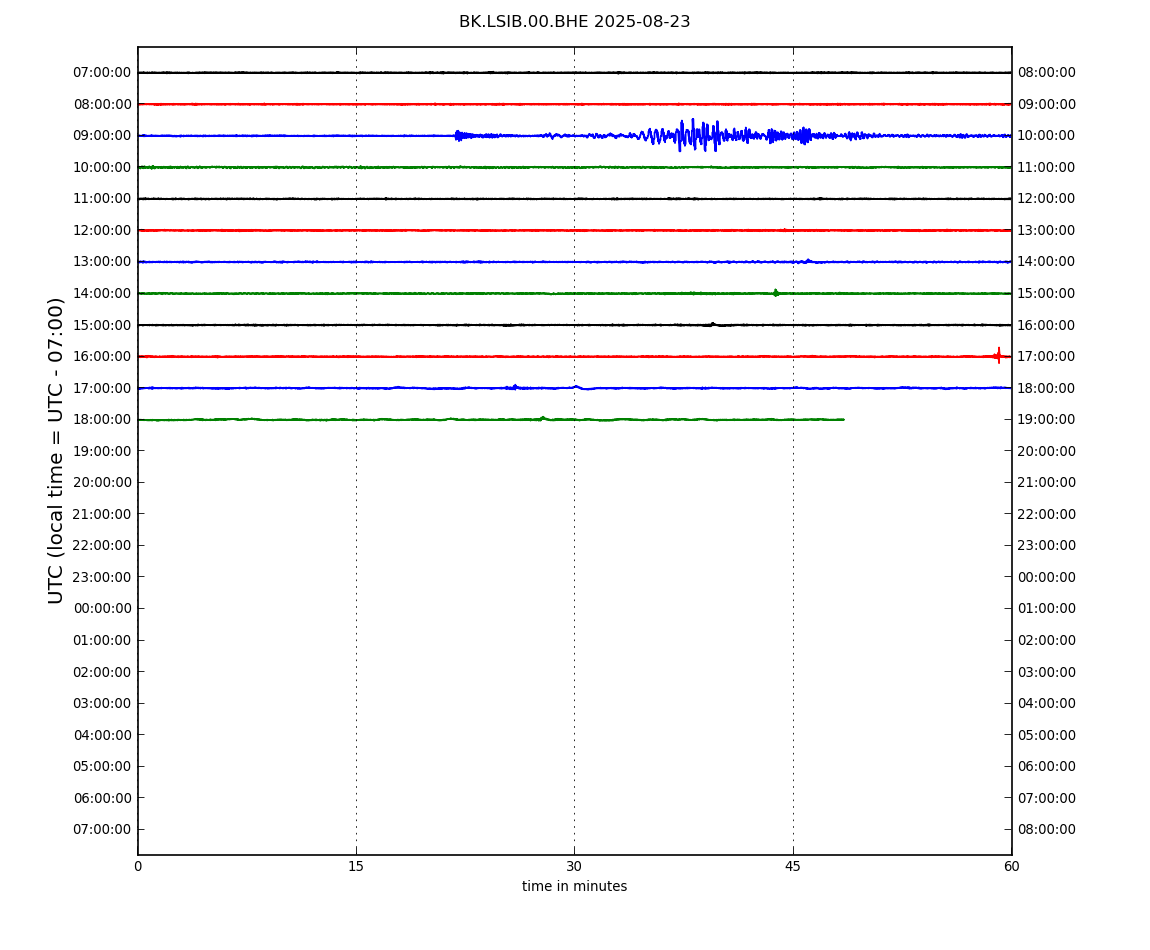Click left-axis time label 21:00:00
Viewport: 1150px width, 950px height.
click(x=103, y=514)
